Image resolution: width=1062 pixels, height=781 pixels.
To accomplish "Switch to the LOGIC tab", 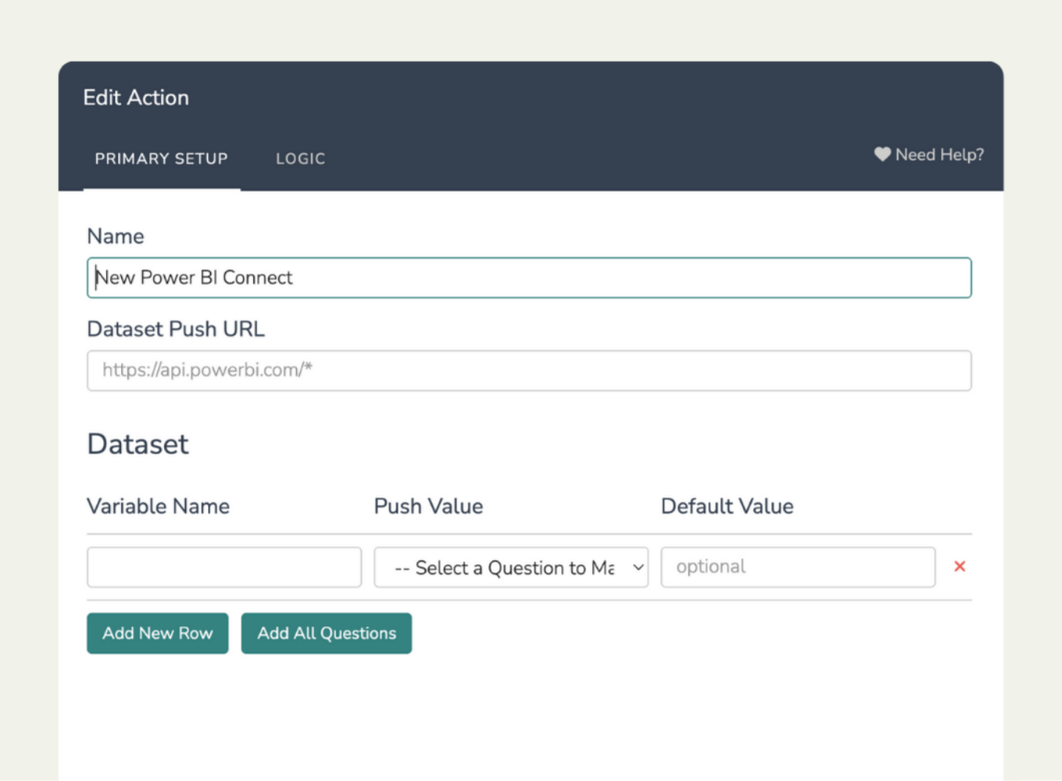I will (300, 159).
